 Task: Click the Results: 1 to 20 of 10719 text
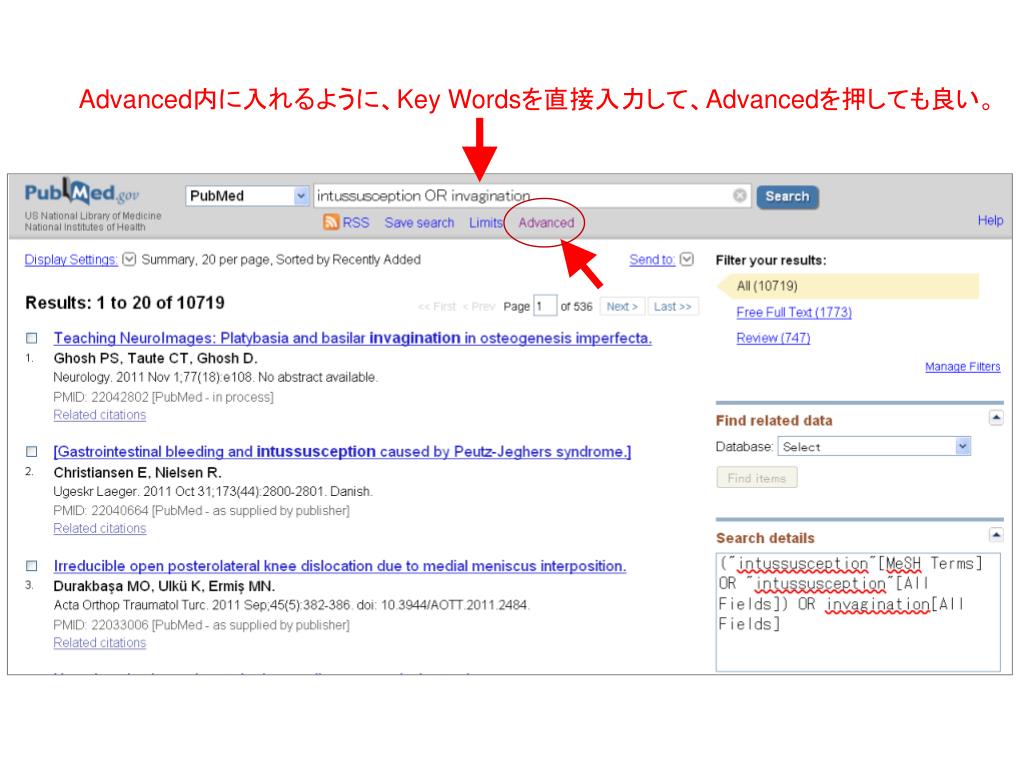pos(125,303)
